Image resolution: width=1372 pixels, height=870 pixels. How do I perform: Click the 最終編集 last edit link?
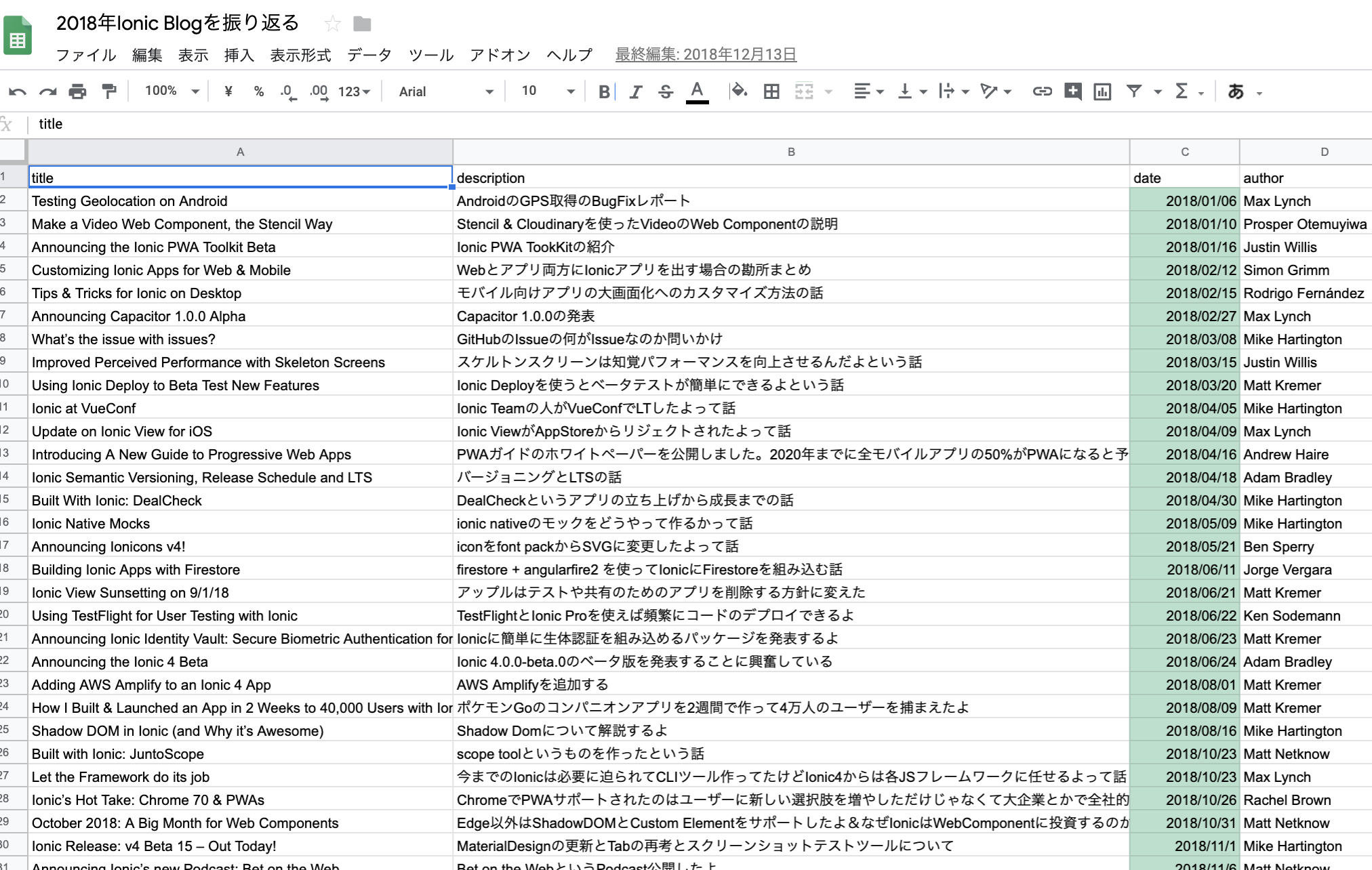[706, 55]
